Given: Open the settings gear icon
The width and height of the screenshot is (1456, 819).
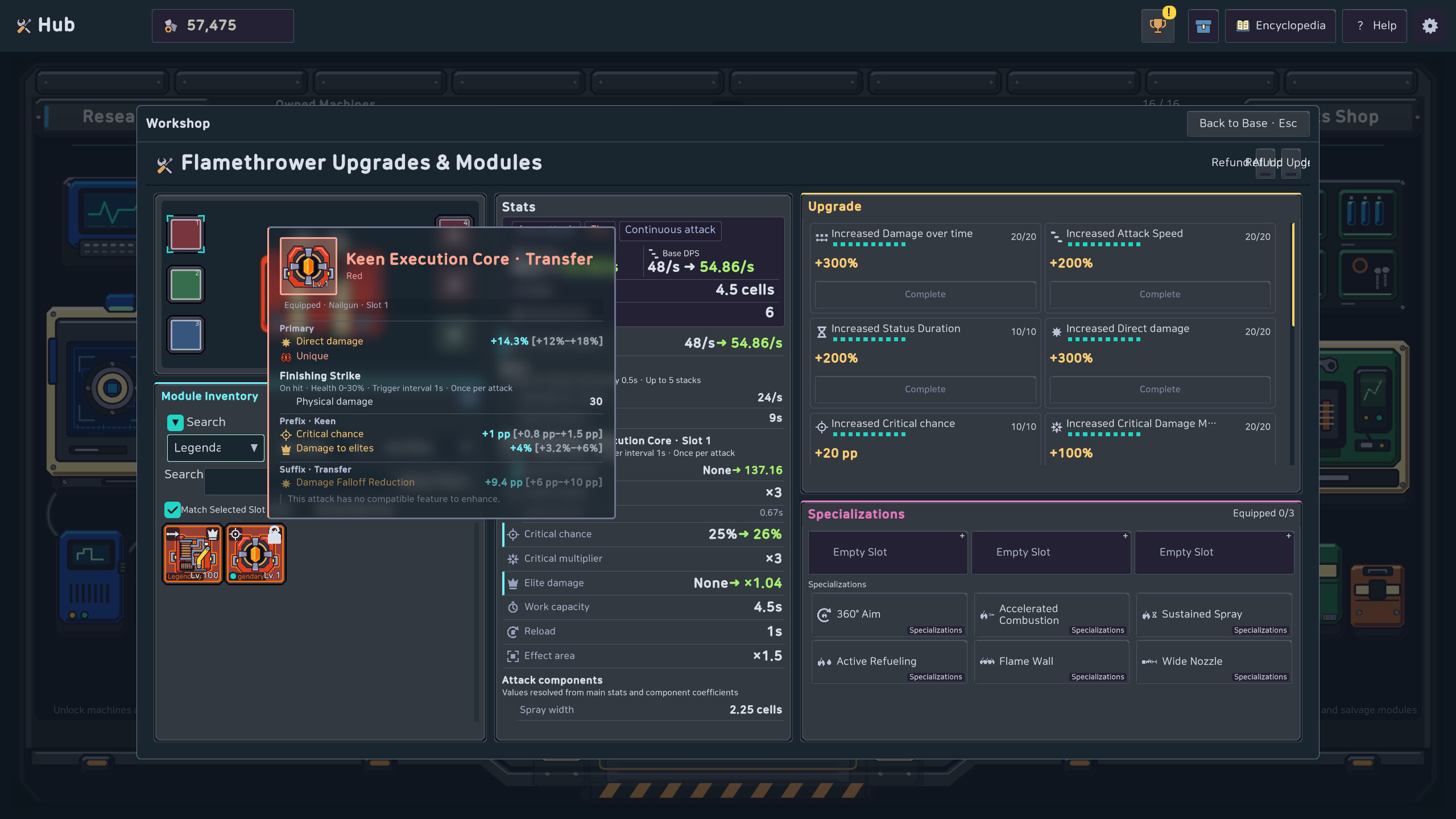Looking at the screenshot, I should click(x=1430, y=26).
